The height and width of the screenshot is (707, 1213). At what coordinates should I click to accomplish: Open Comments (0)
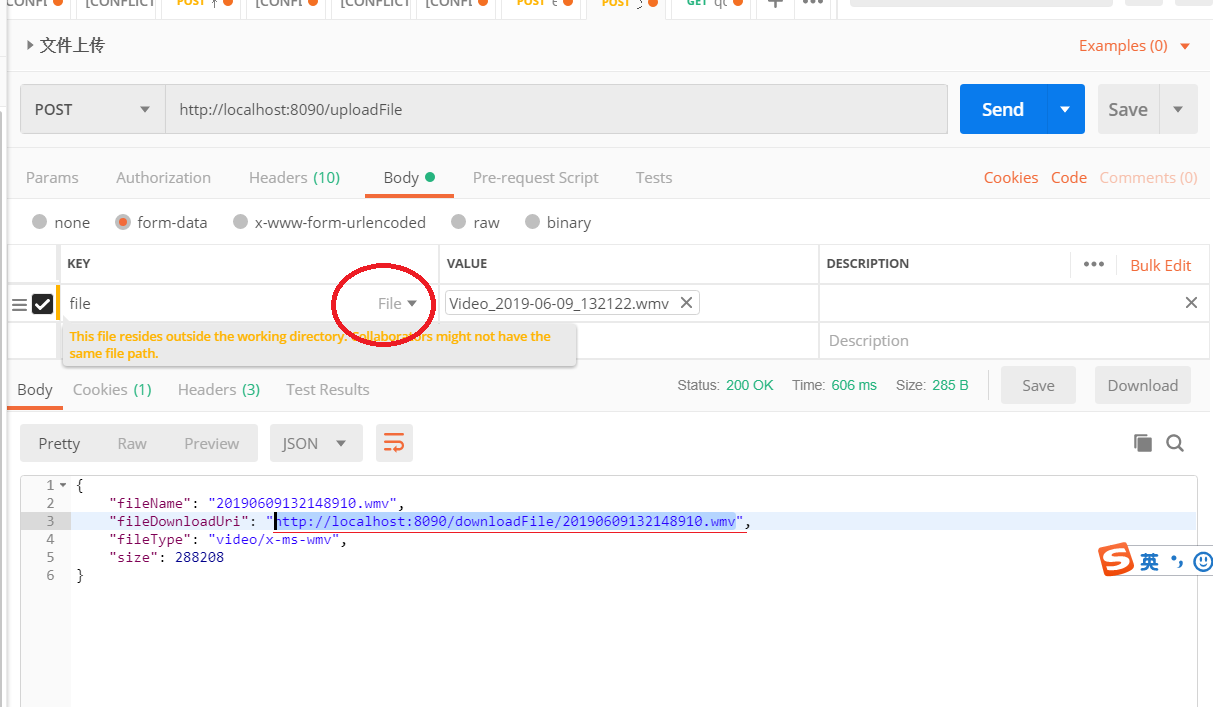pyautogui.click(x=1148, y=177)
